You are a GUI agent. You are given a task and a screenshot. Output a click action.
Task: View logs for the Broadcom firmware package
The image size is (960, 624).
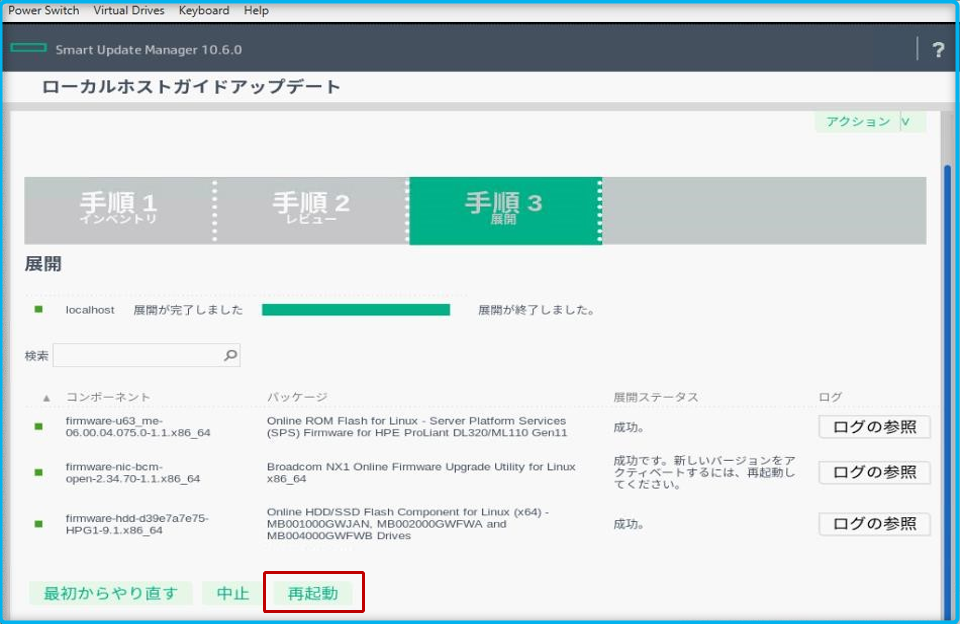(x=874, y=473)
